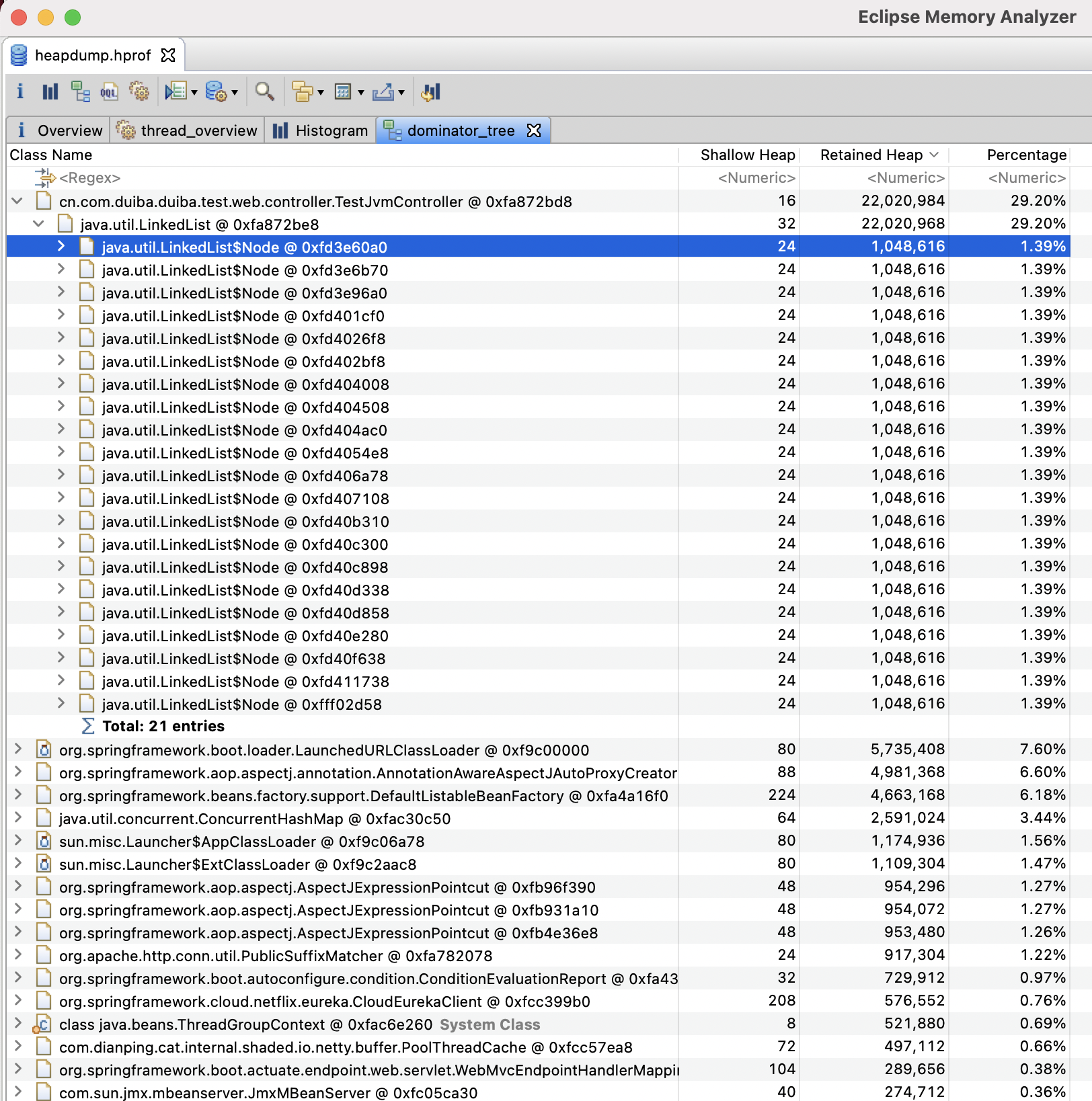The width and height of the screenshot is (1092, 1101).
Task: Switch to the Histogram tab
Action: tap(320, 130)
